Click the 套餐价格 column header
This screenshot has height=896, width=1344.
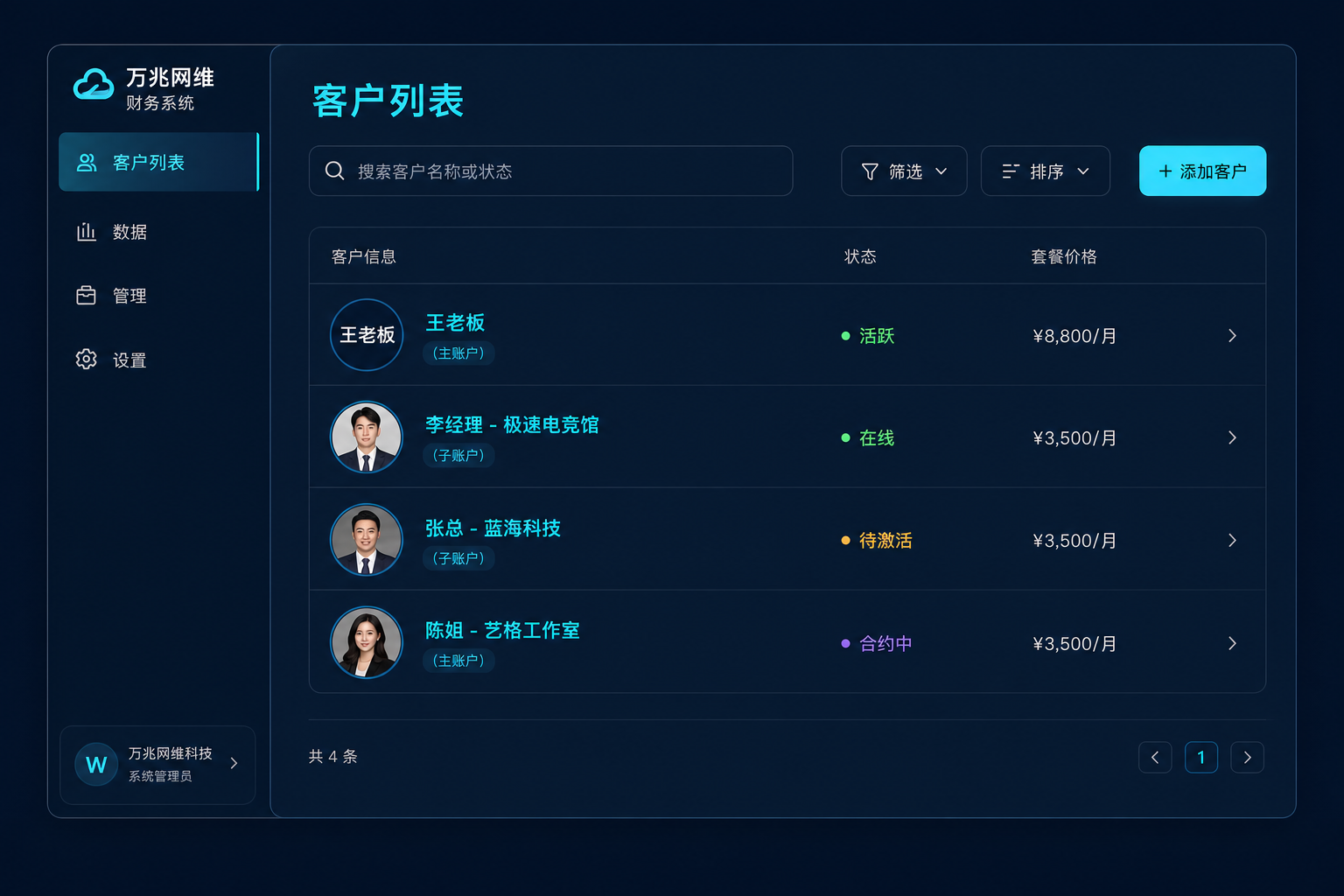click(1064, 256)
